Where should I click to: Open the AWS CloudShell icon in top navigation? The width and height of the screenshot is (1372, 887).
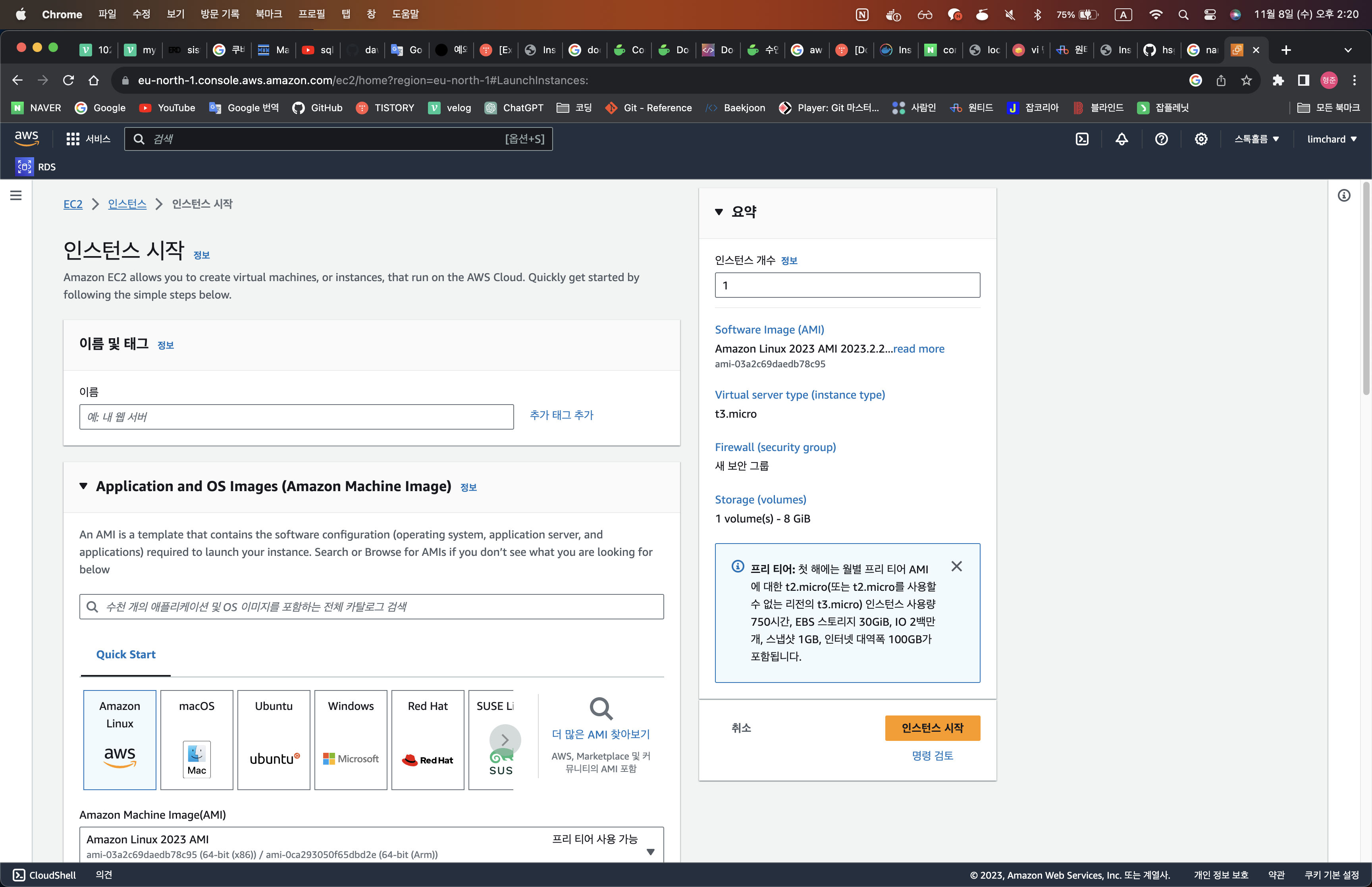[x=1082, y=139]
